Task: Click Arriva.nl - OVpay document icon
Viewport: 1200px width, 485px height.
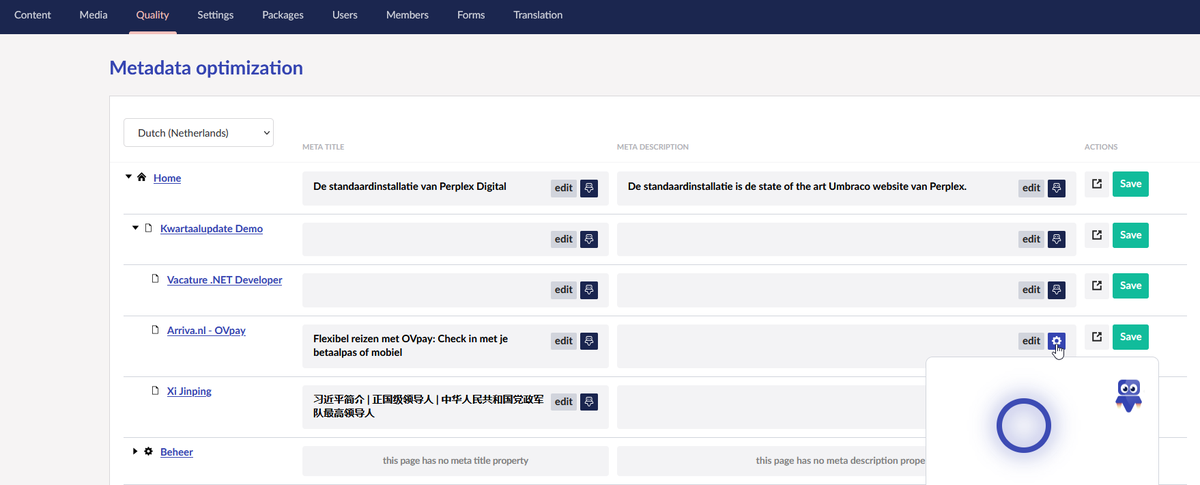Action: [155, 329]
